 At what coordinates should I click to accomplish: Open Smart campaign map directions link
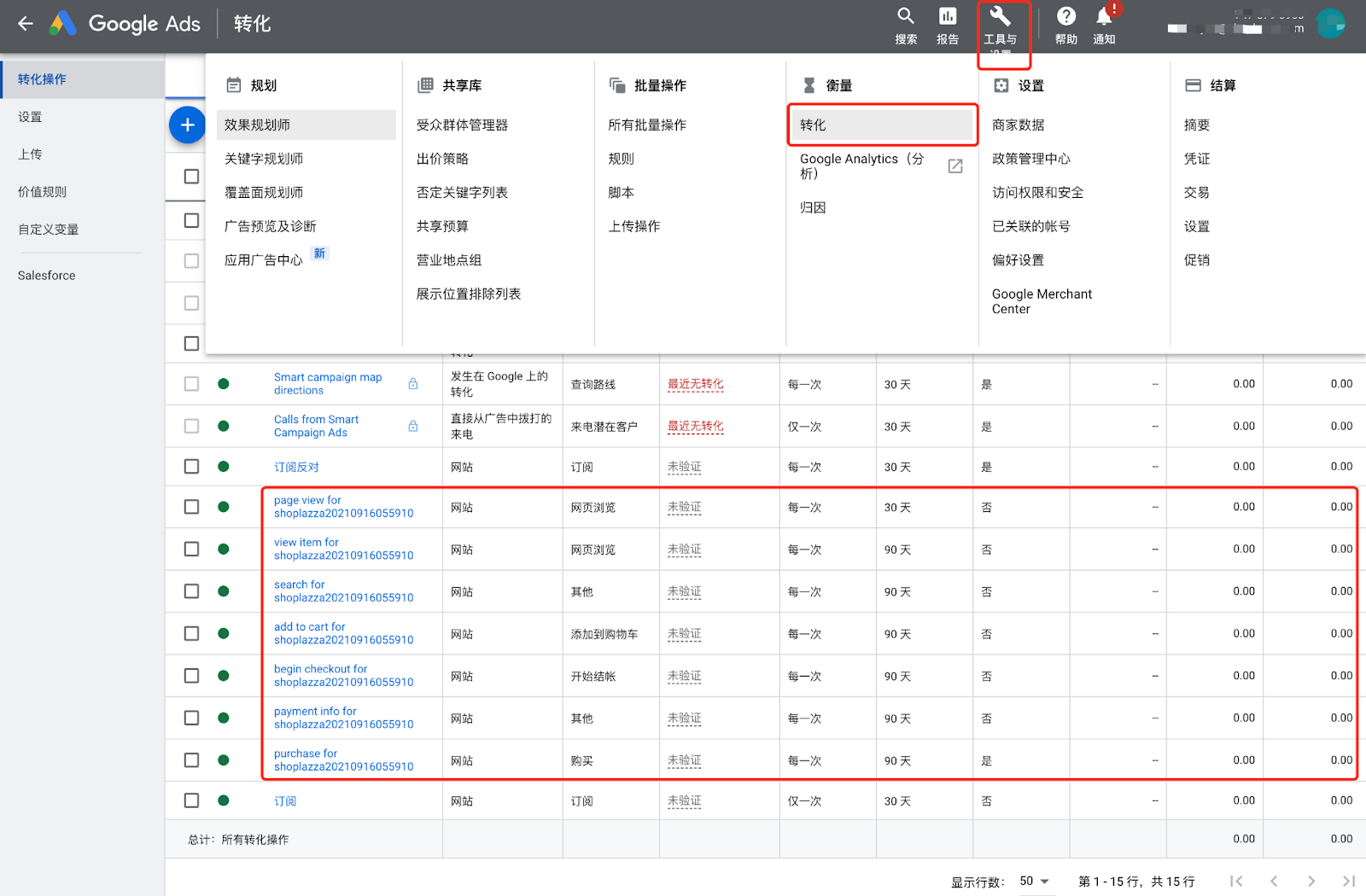click(328, 384)
